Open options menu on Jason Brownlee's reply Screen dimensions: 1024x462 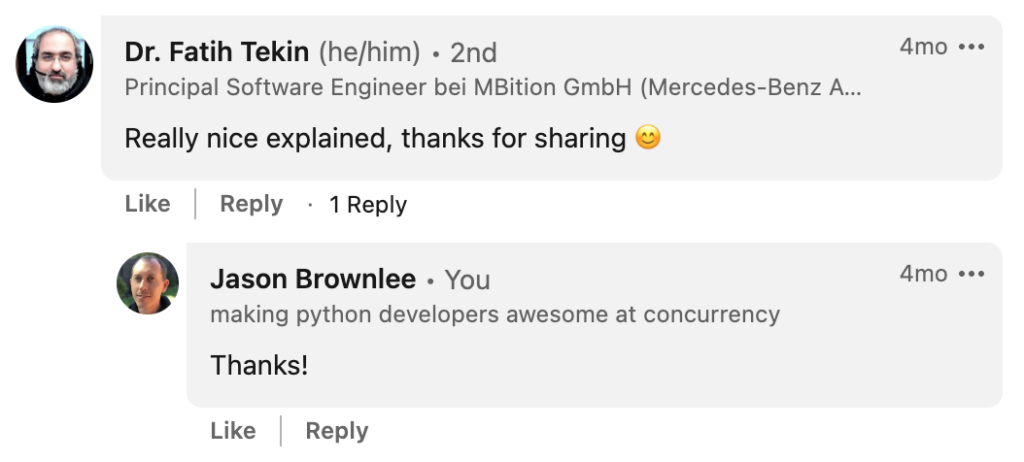[x=971, y=274]
